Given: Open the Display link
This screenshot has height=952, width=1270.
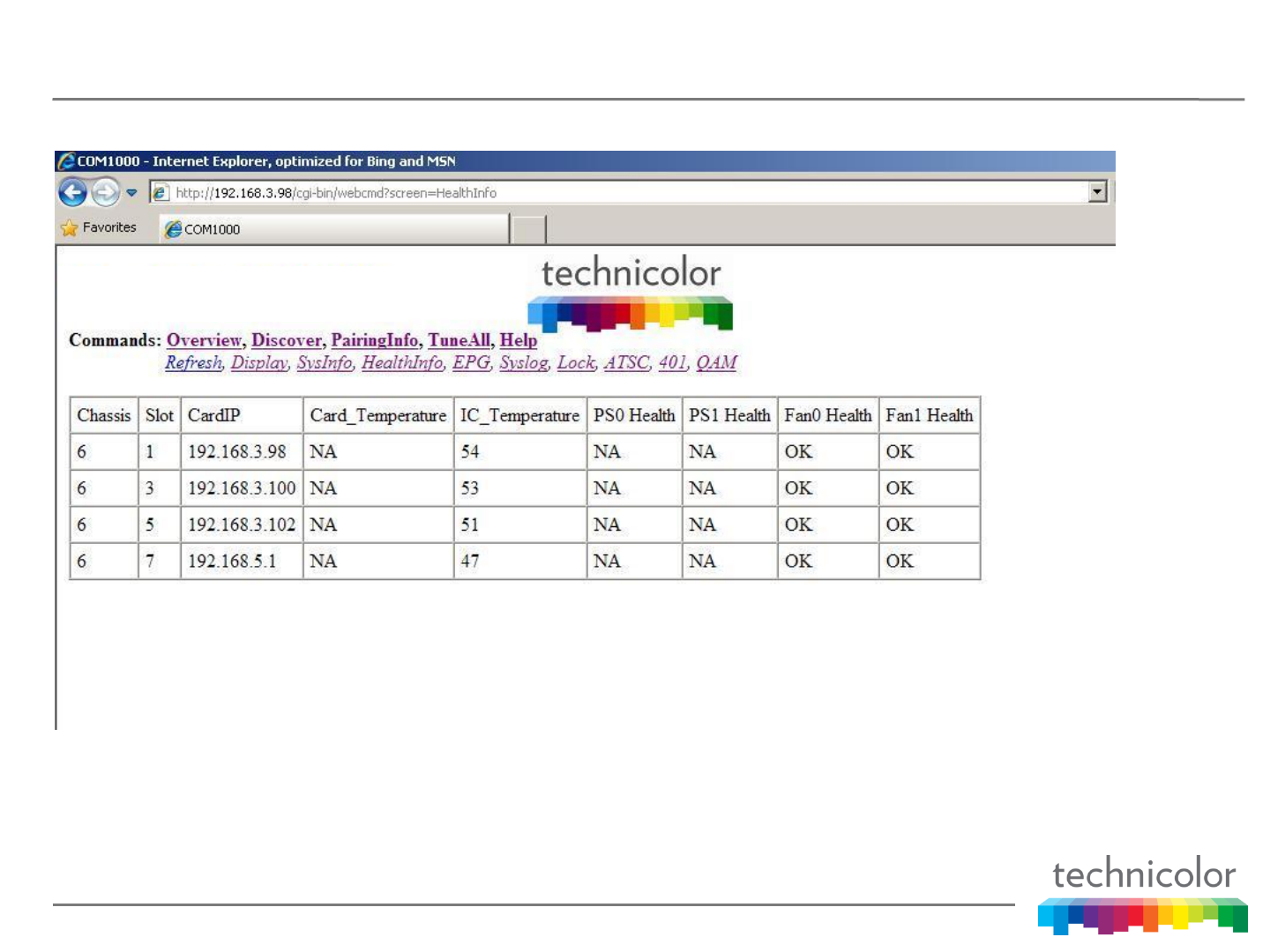Looking at the screenshot, I should click(x=259, y=362).
